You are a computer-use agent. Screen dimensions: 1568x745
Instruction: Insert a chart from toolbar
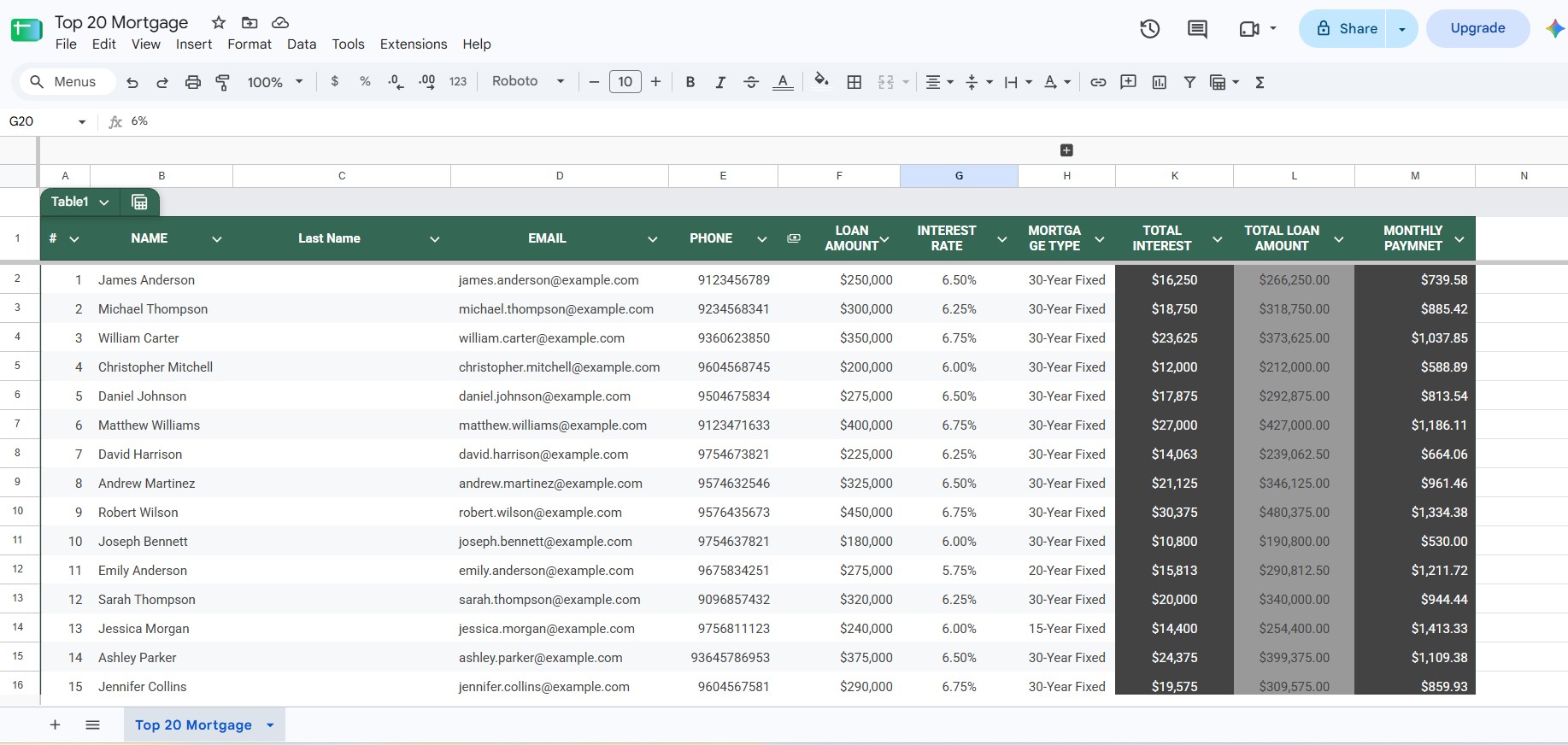(x=1159, y=82)
